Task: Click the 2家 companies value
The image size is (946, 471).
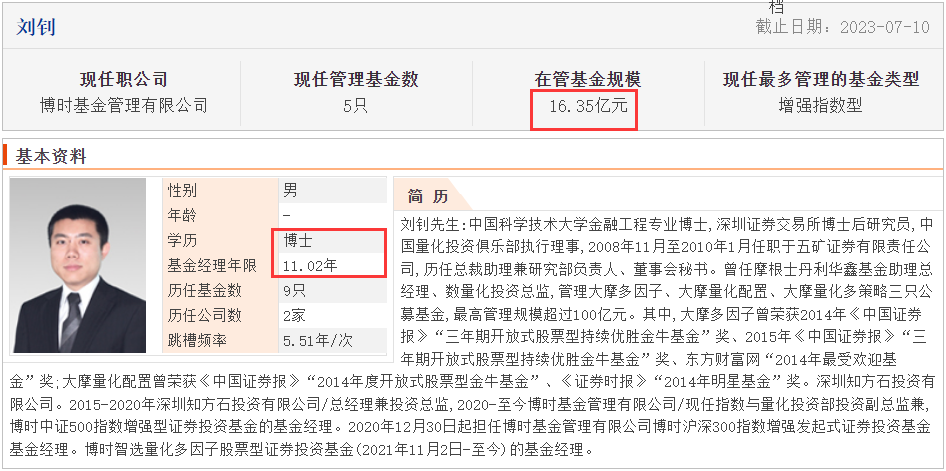Action: pos(294,315)
